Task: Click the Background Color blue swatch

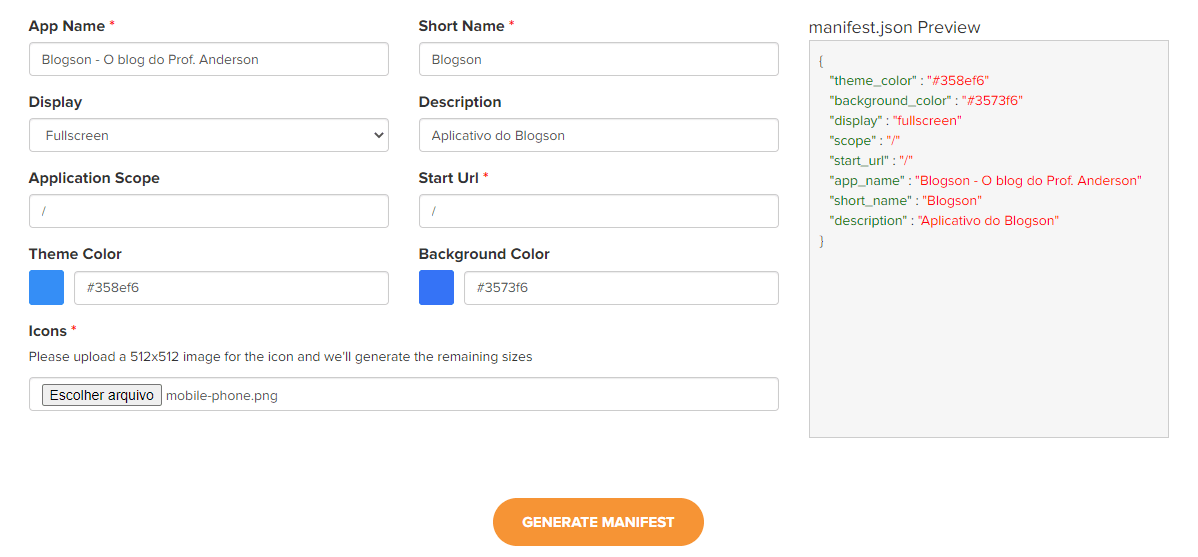Action: point(436,287)
